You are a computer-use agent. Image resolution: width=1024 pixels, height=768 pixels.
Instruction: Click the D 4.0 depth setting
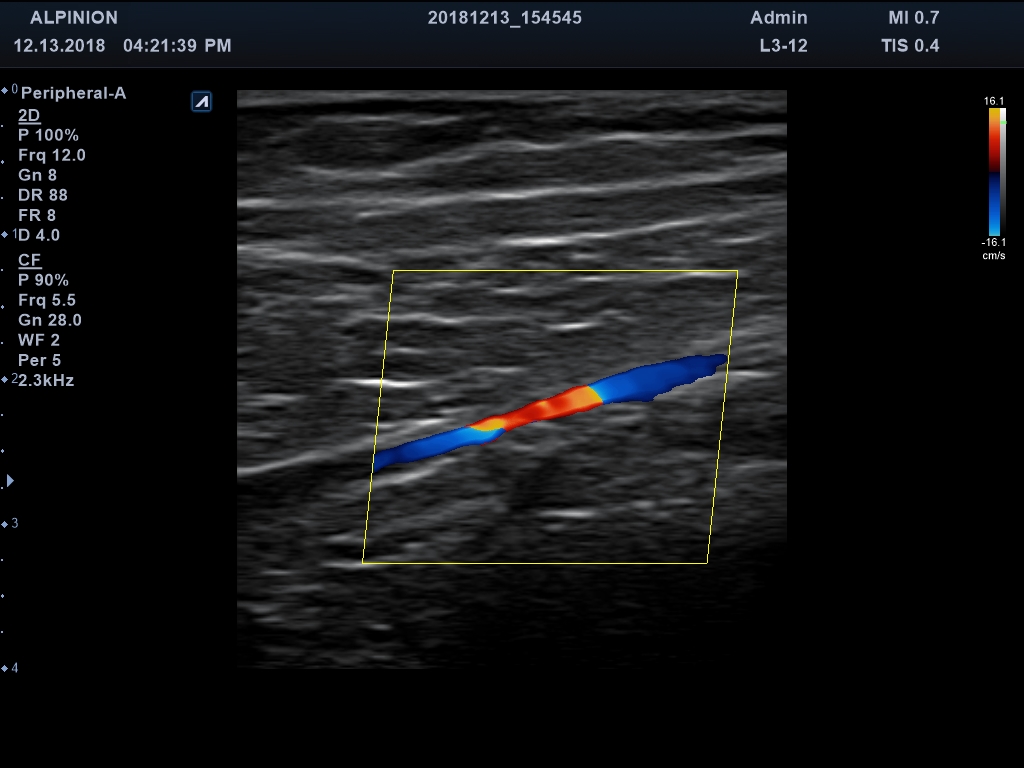click(x=40, y=235)
